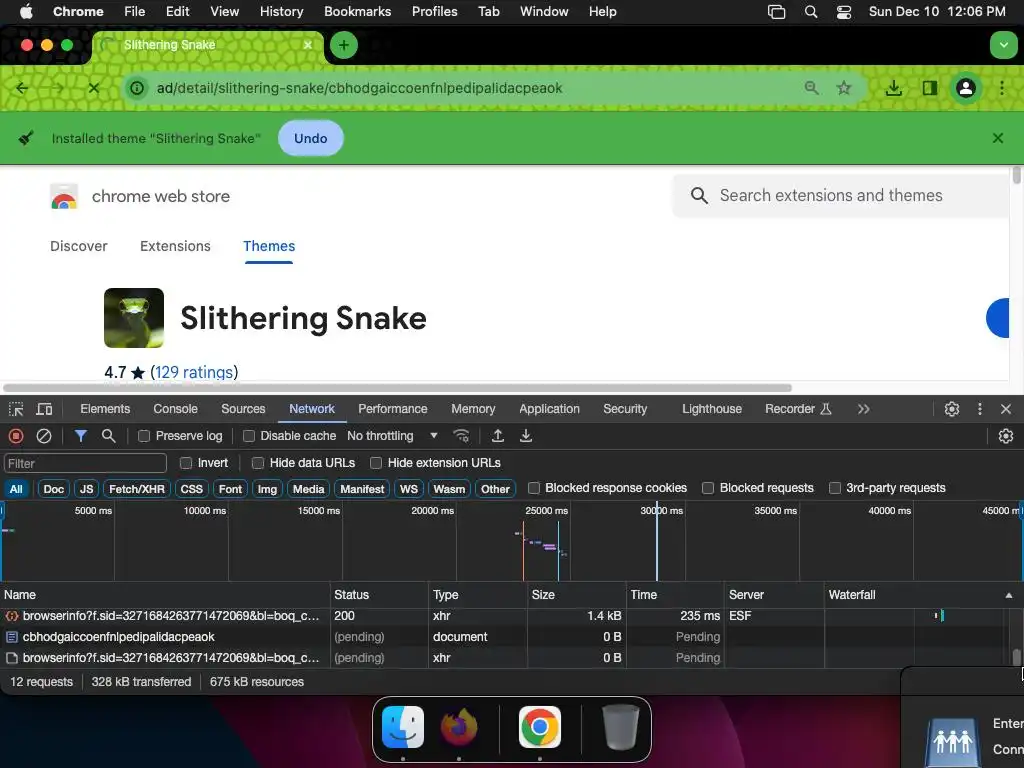Open network search magnifier icon
Image resolution: width=1024 pixels, height=768 pixels.
(108, 436)
